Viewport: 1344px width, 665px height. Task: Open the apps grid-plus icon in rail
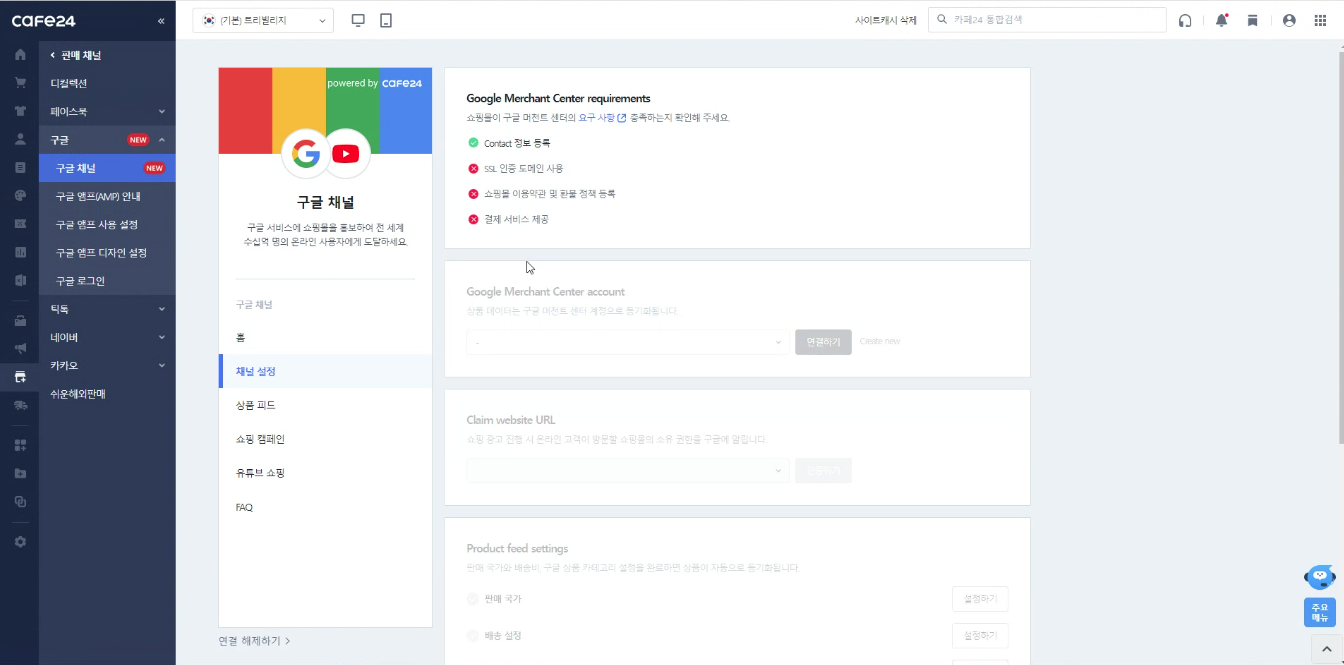coord(20,445)
